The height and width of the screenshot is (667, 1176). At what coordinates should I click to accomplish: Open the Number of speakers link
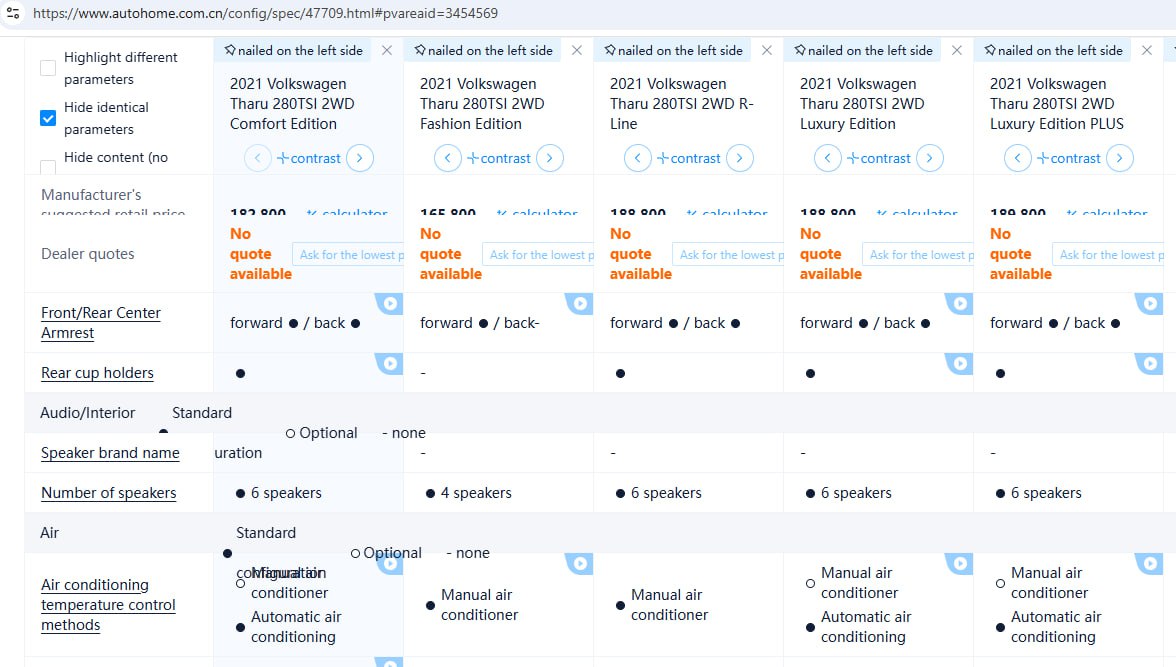coord(109,493)
